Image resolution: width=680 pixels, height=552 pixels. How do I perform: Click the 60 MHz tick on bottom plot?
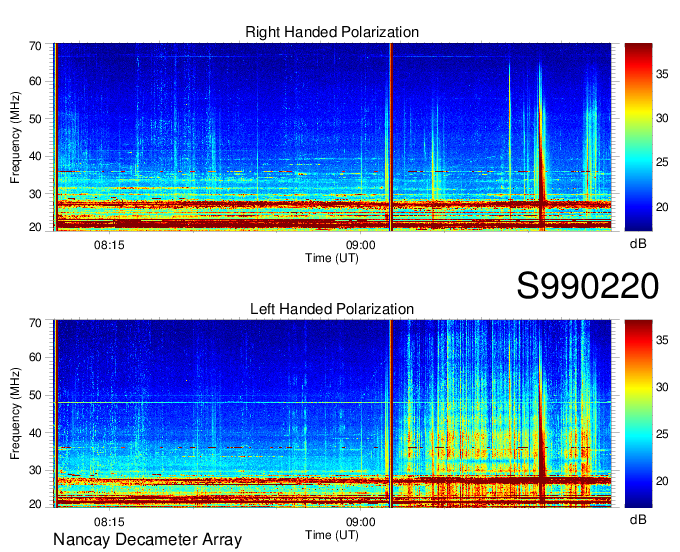[35, 358]
